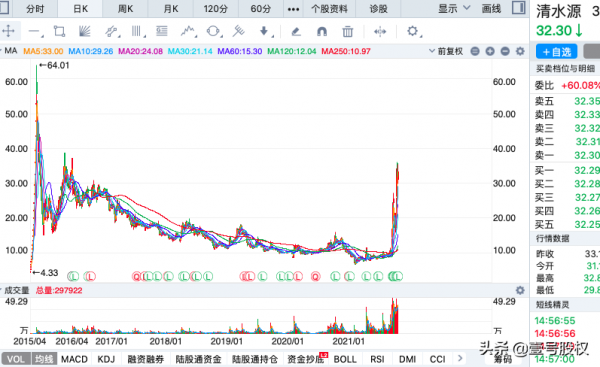The width and height of the screenshot is (600, 367).
Task: Click the horizontal drag toolbar icon
Action: 380,31
